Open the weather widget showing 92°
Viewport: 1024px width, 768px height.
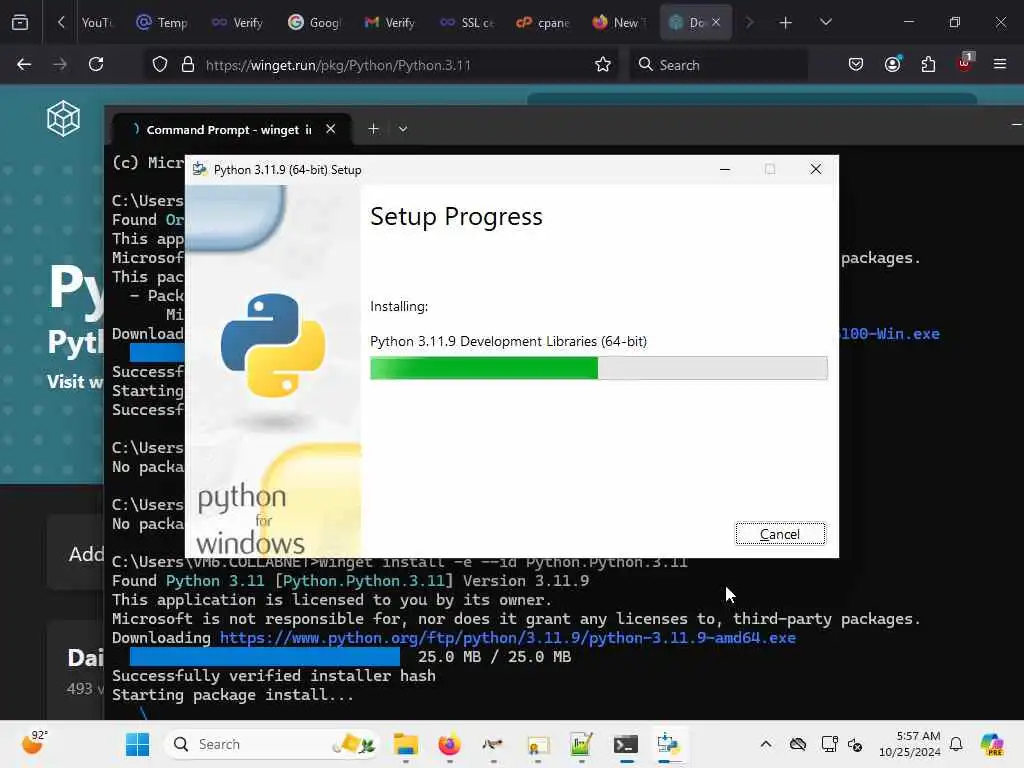tap(34, 743)
